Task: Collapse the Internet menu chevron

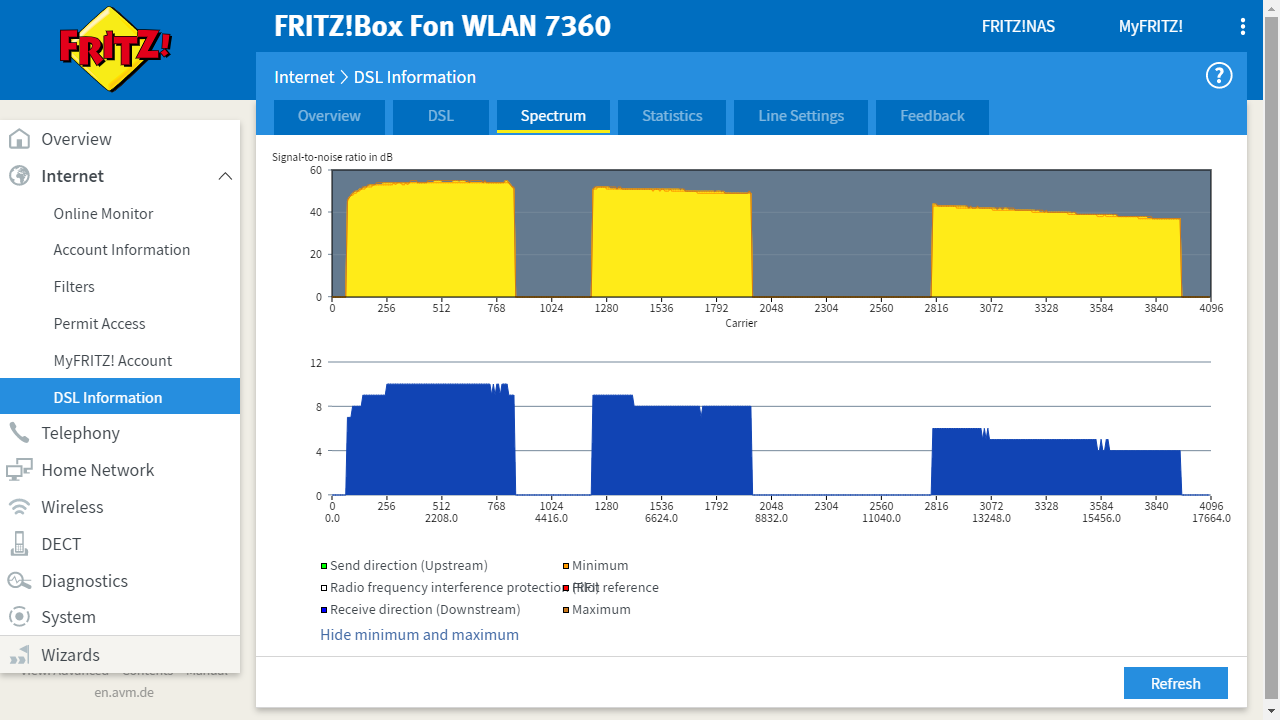Action: pos(225,176)
